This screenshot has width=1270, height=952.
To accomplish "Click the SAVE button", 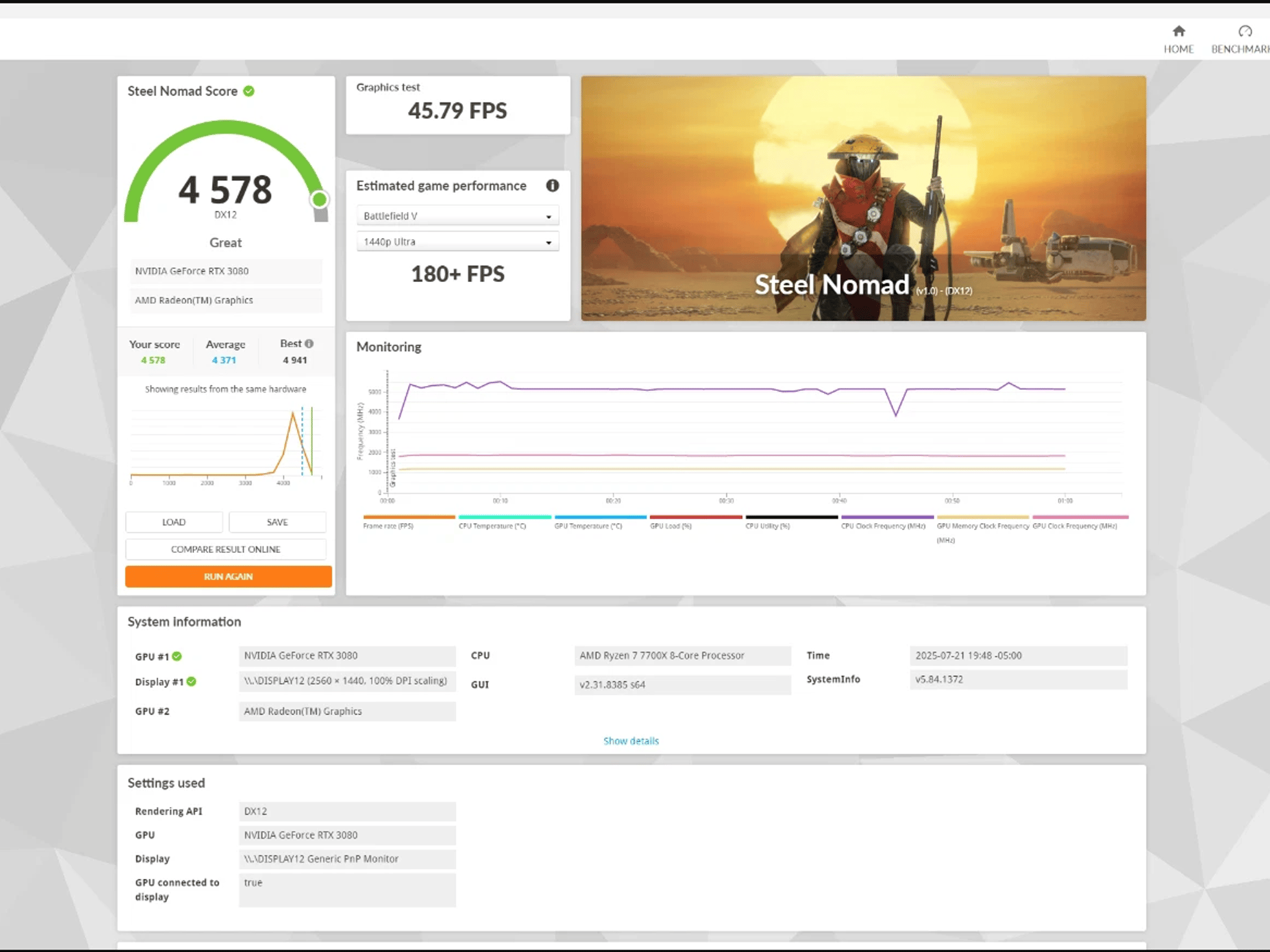I will (277, 522).
